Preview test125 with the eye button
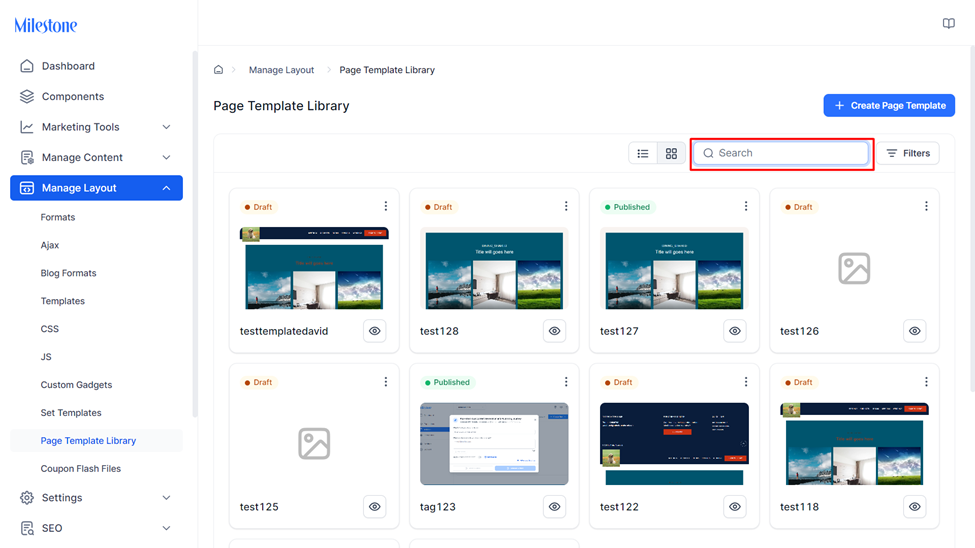 click(374, 506)
